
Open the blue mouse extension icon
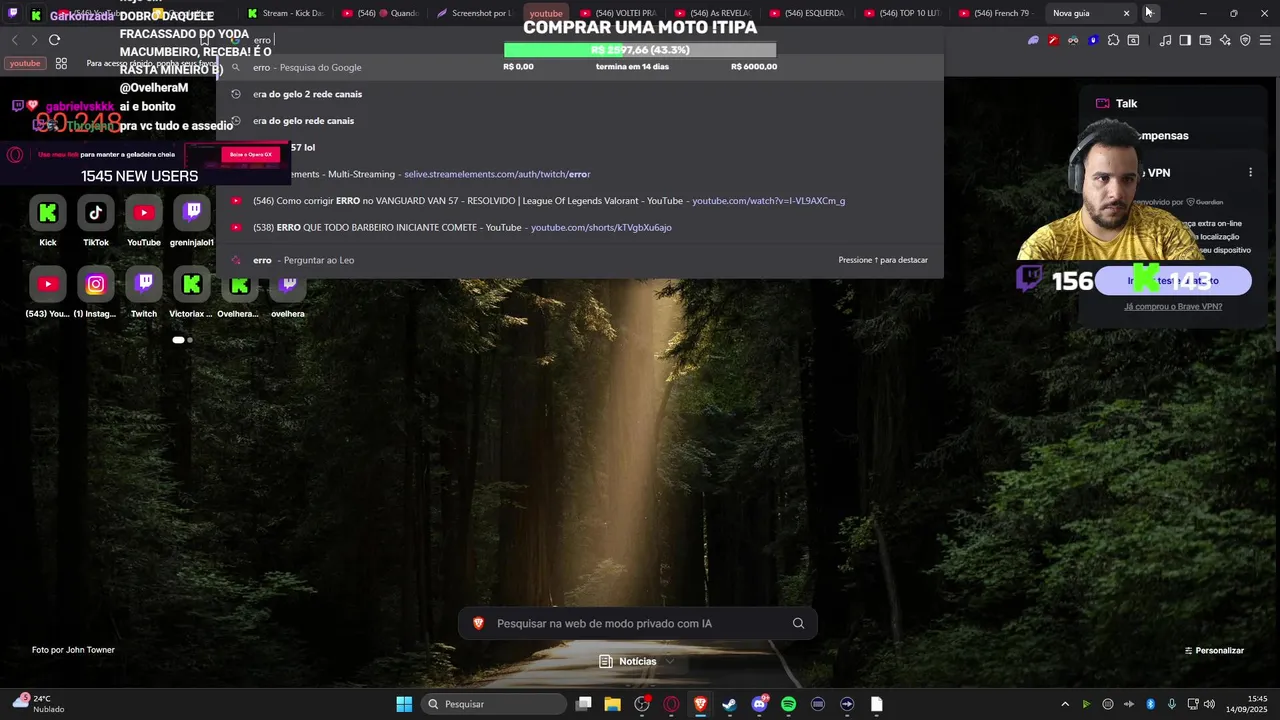1093,40
